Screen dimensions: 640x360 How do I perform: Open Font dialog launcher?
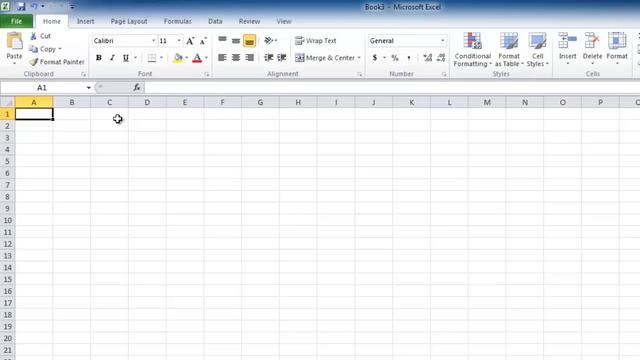(x=207, y=74)
